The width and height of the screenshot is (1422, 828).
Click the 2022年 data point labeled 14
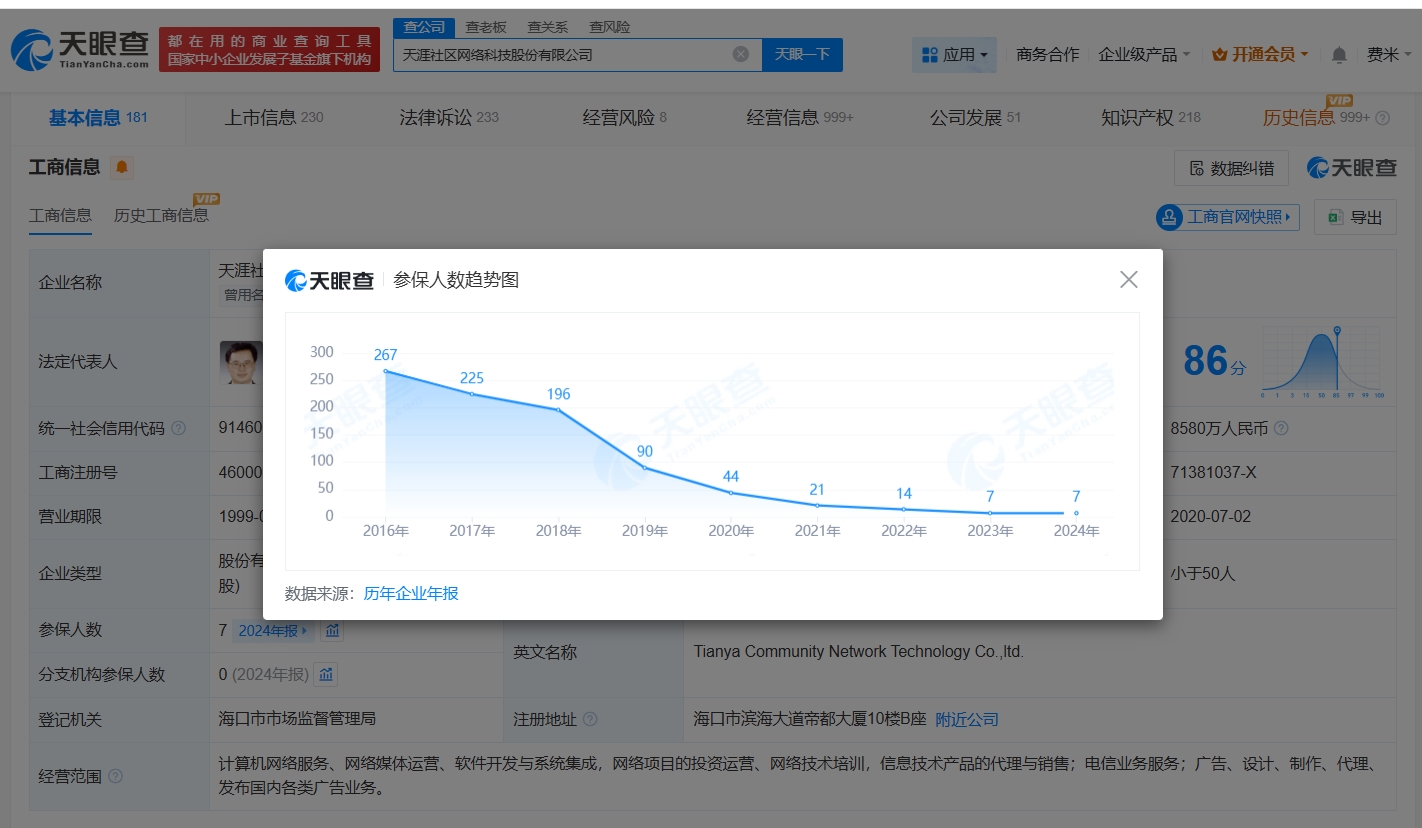[x=904, y=509]
